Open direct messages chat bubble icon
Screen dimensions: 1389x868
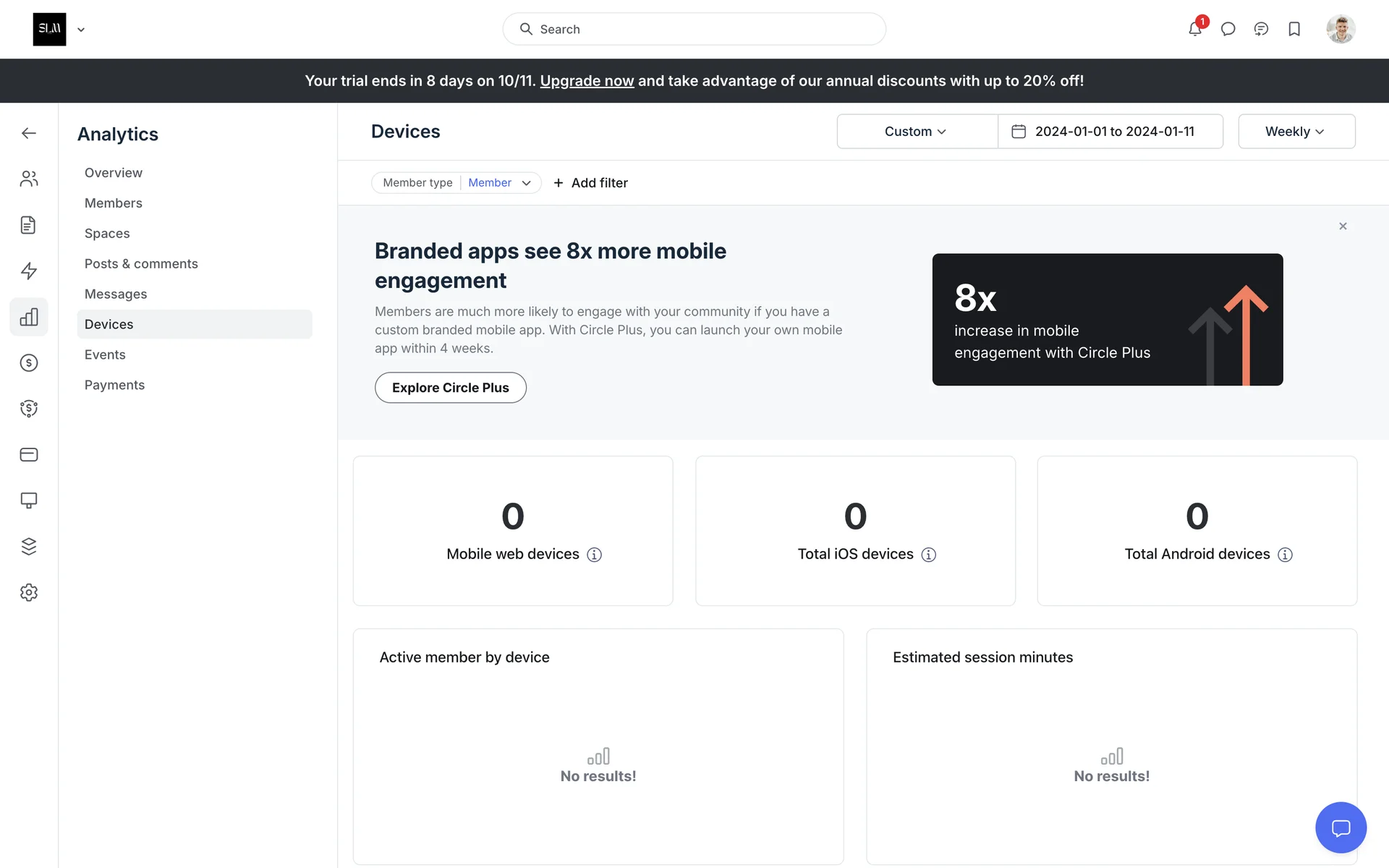coord(1228,30)
